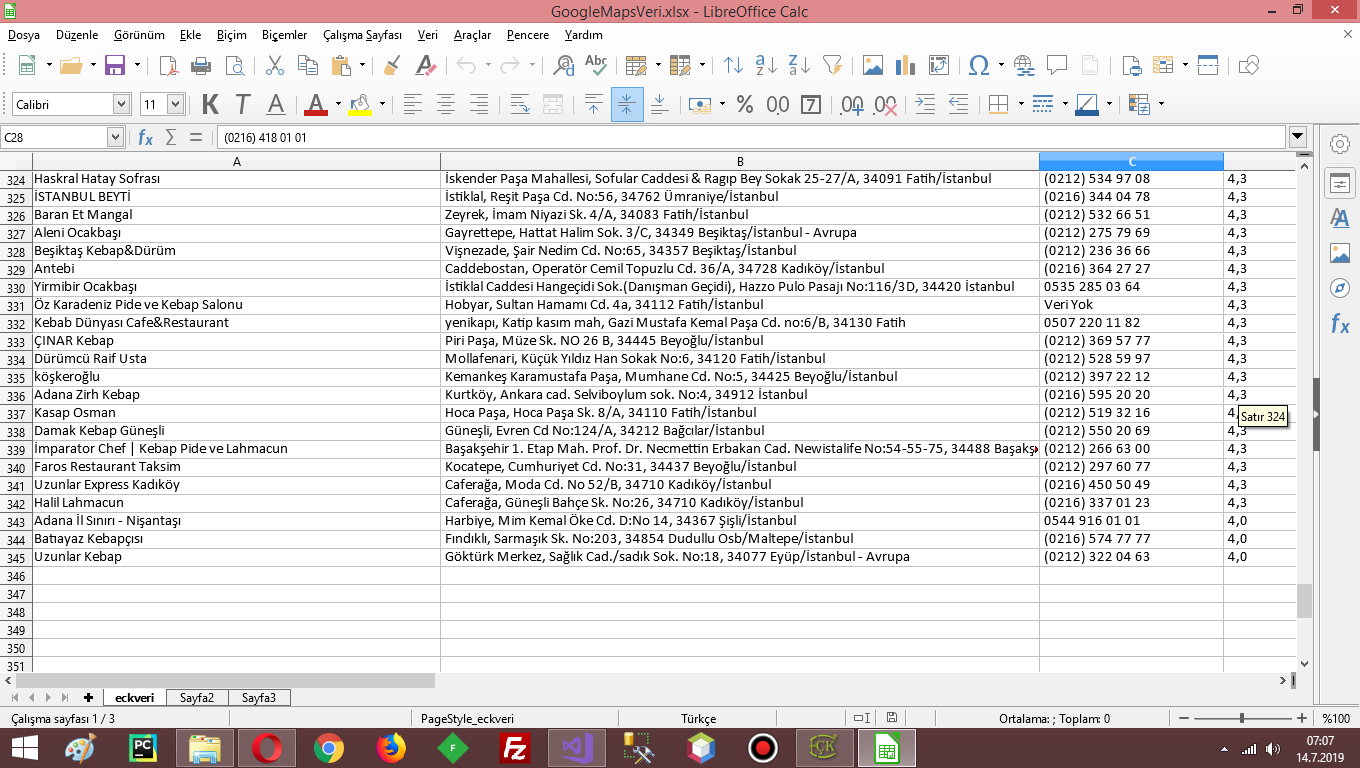Open the Araçlar menu
1360x768 pixels.
472,35
